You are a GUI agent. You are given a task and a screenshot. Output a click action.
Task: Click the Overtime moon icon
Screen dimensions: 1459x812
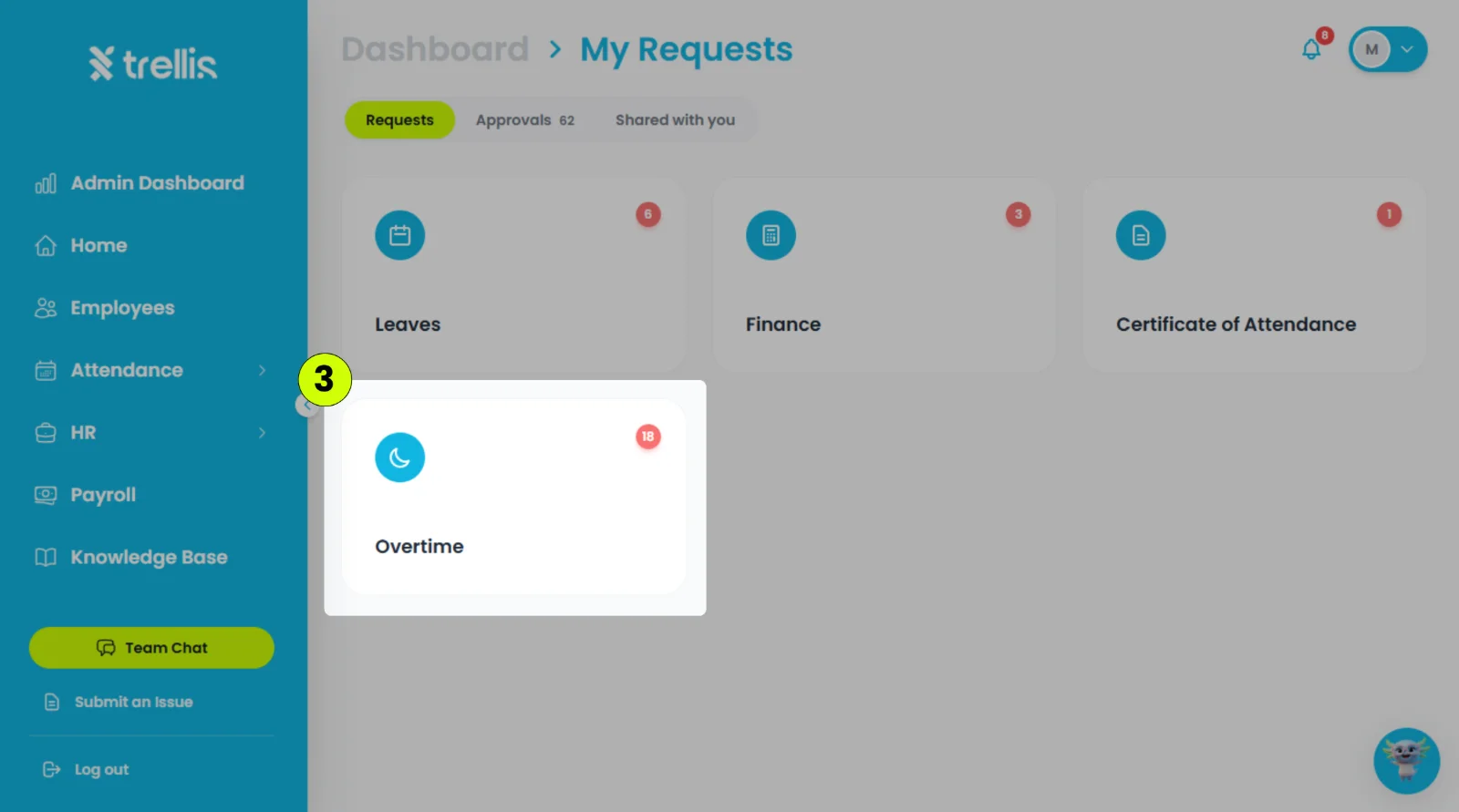coord(400,457)
